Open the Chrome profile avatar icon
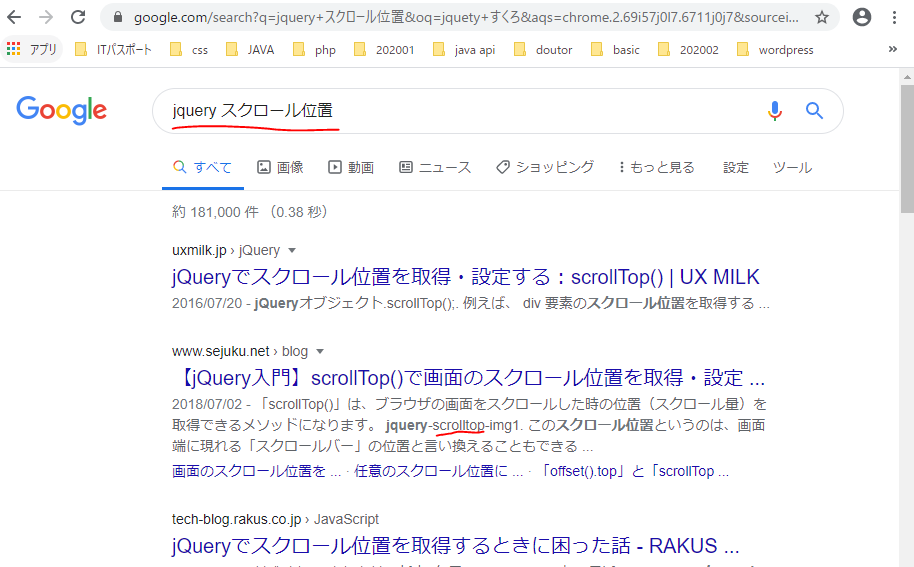This screenshot has width=914, height=567. click(862, 17)
